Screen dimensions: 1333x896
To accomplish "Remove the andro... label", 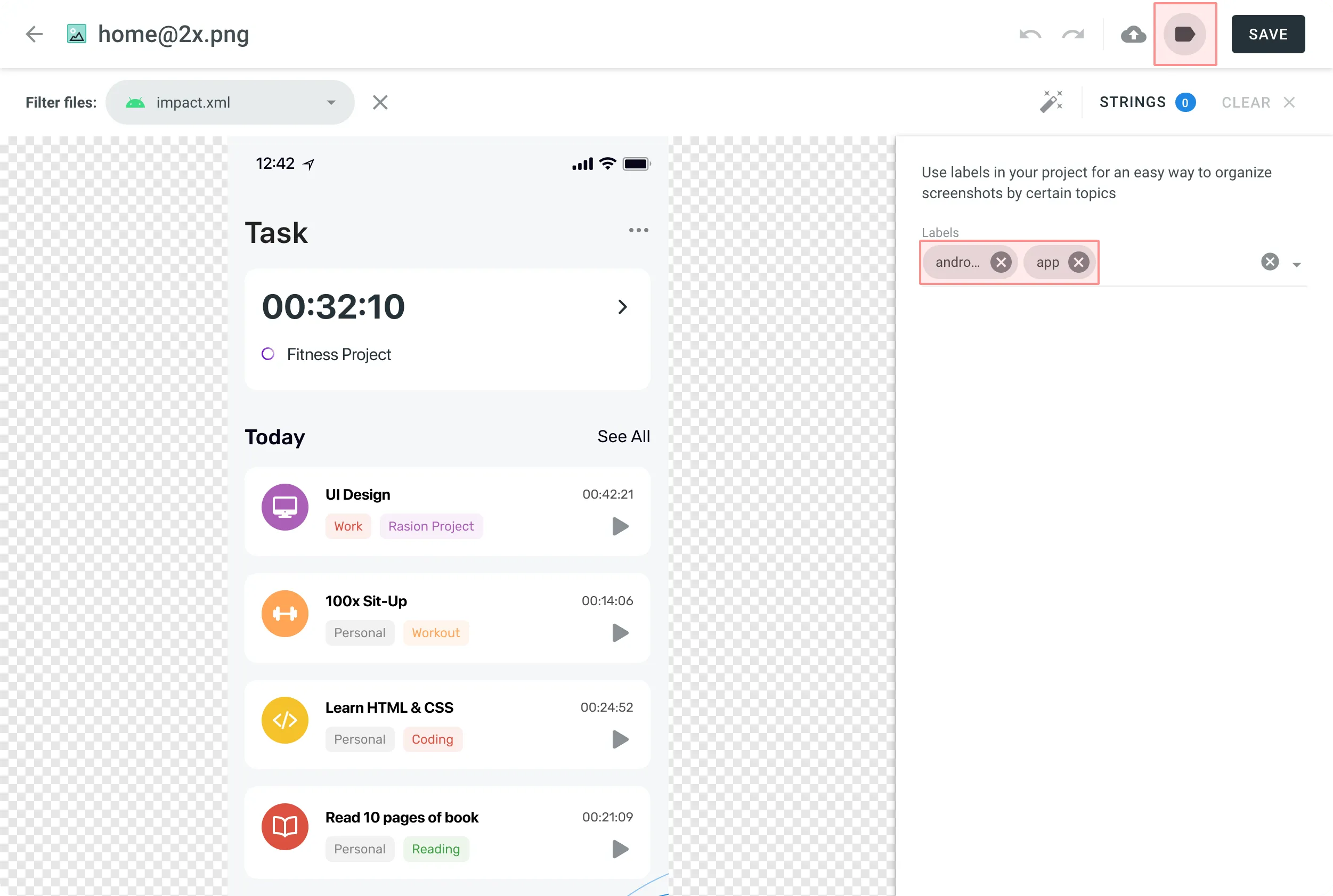I will pos(1001,262).
